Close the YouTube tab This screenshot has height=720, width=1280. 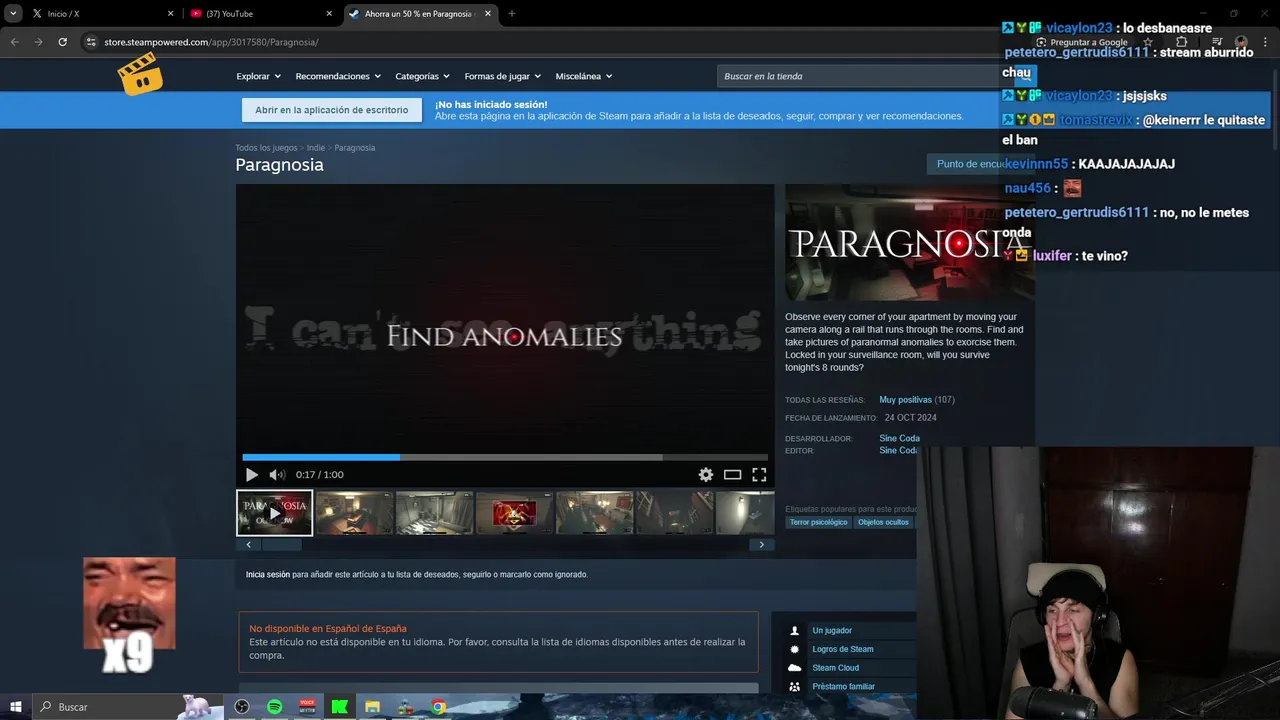click(329, 14)
